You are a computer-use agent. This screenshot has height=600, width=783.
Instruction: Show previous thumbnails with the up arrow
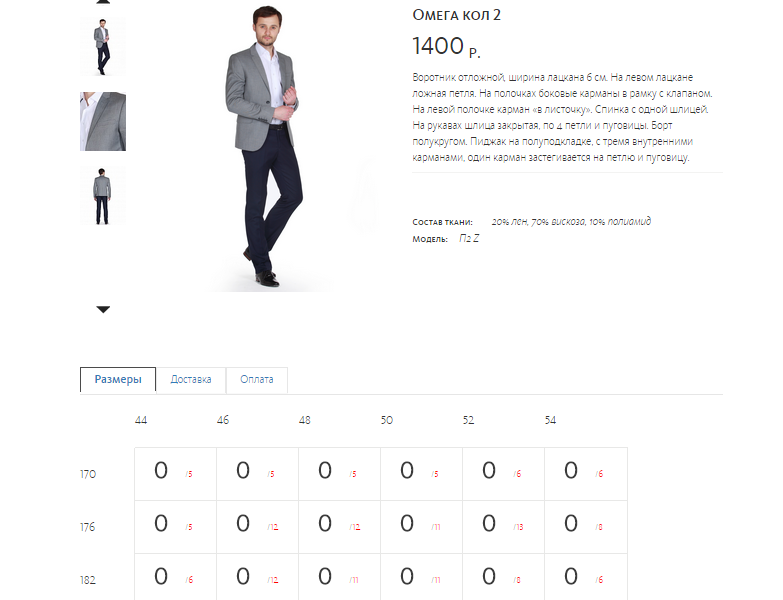[103, 1]
